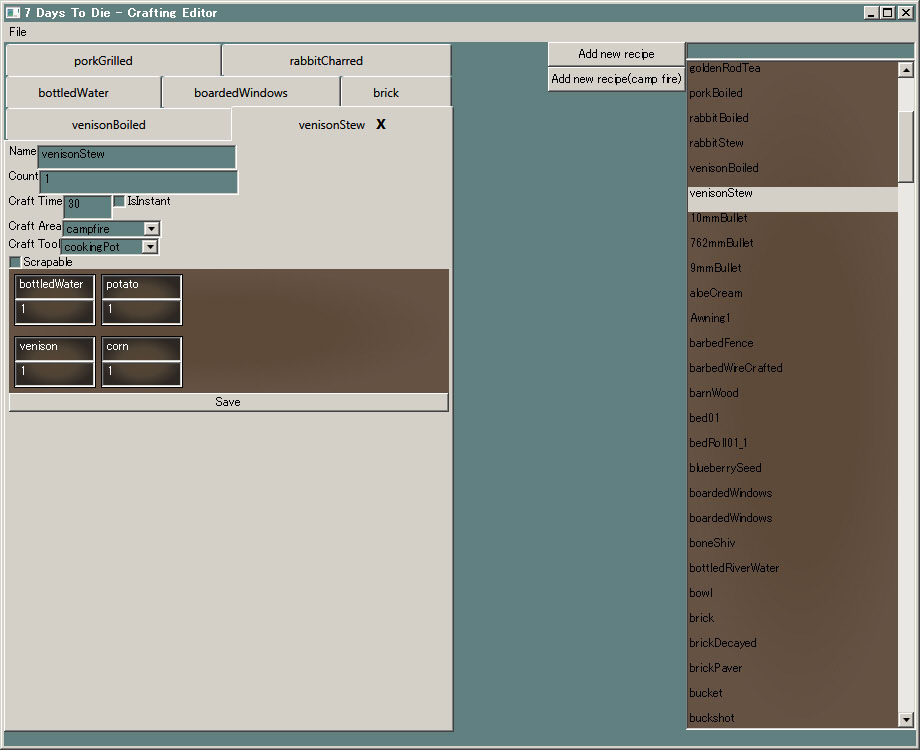Image resolution: width=920 pixels, height=750 pixels.
Task: Open the boardedWindows tab
Action: point(251,93)
